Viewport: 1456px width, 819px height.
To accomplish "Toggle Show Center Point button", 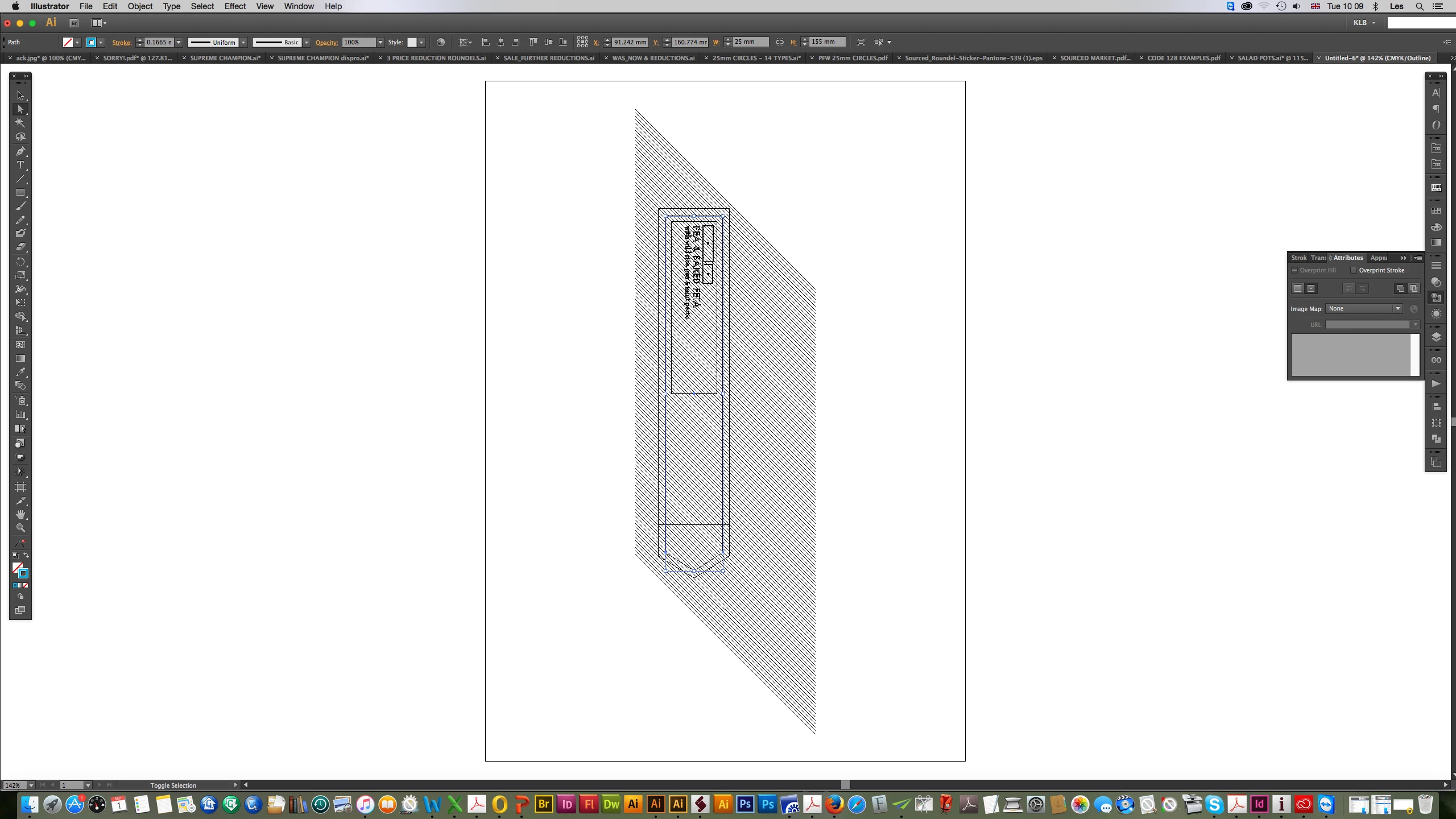I will pyautogui.click(x=1311, y=289).
